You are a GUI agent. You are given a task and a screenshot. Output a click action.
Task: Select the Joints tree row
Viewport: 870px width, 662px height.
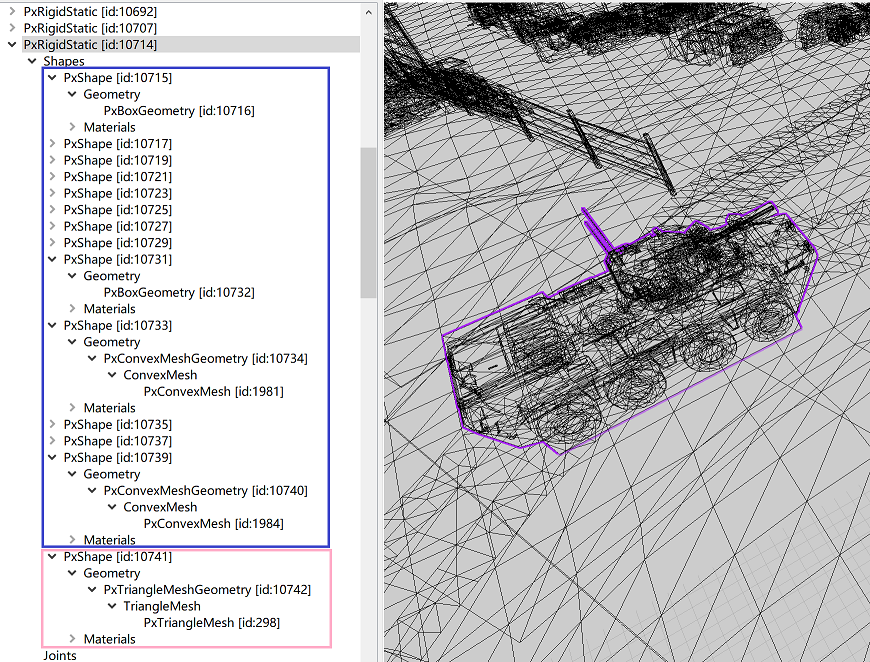[60, 655]
